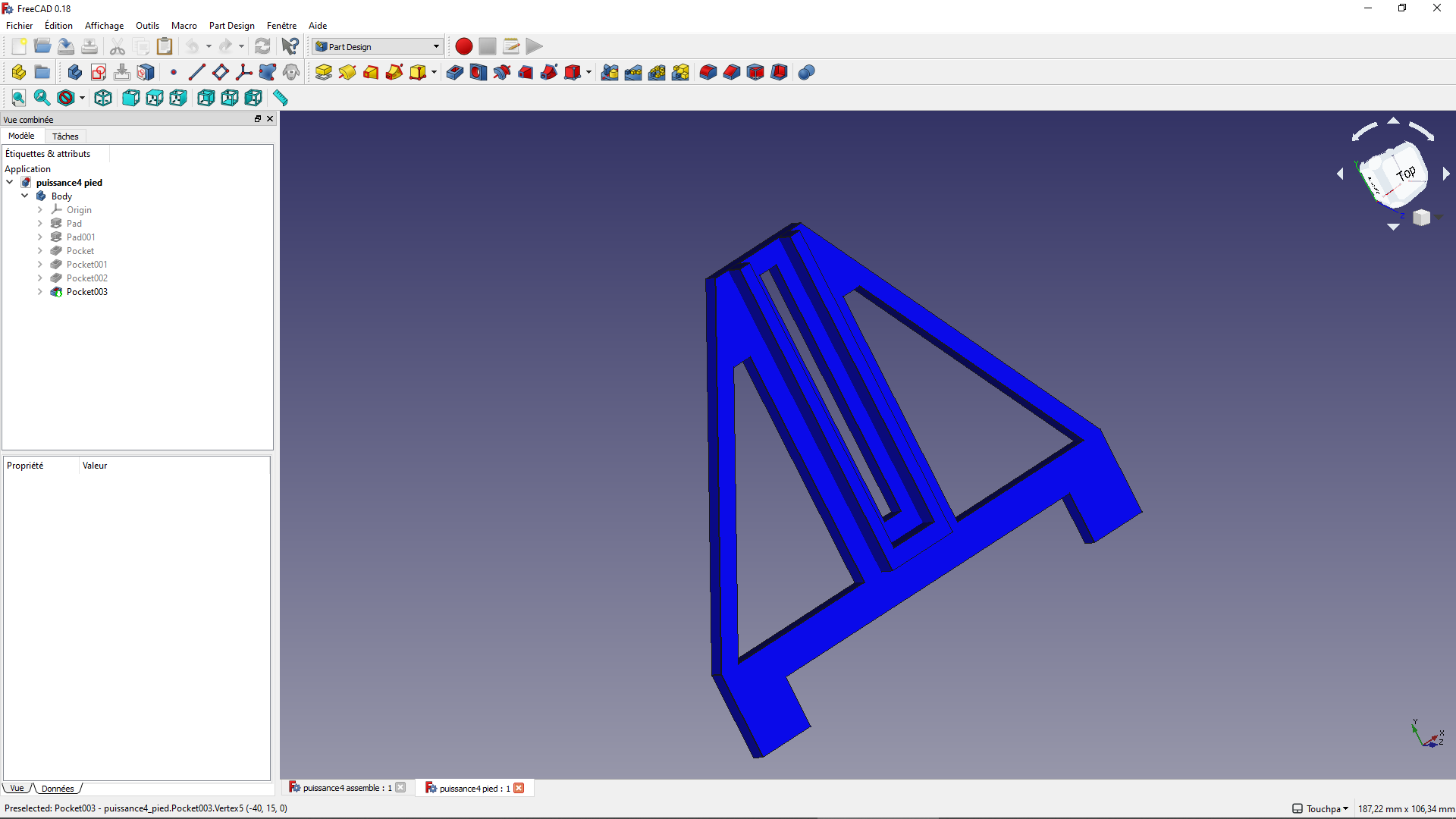Open the Touchpad navigation style dropdown
Viewport: 1456px width, 819px height.
pyautogui.click(x=1320, y=808)
